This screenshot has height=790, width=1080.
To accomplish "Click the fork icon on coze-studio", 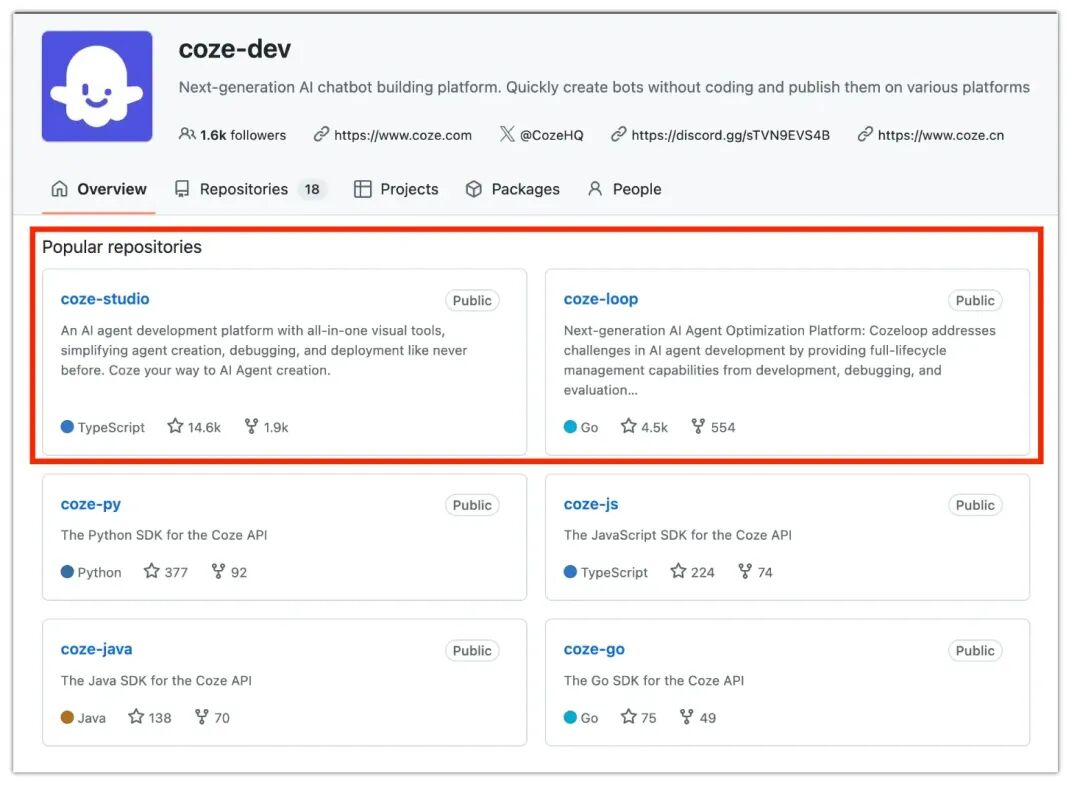I will (251, 426).
